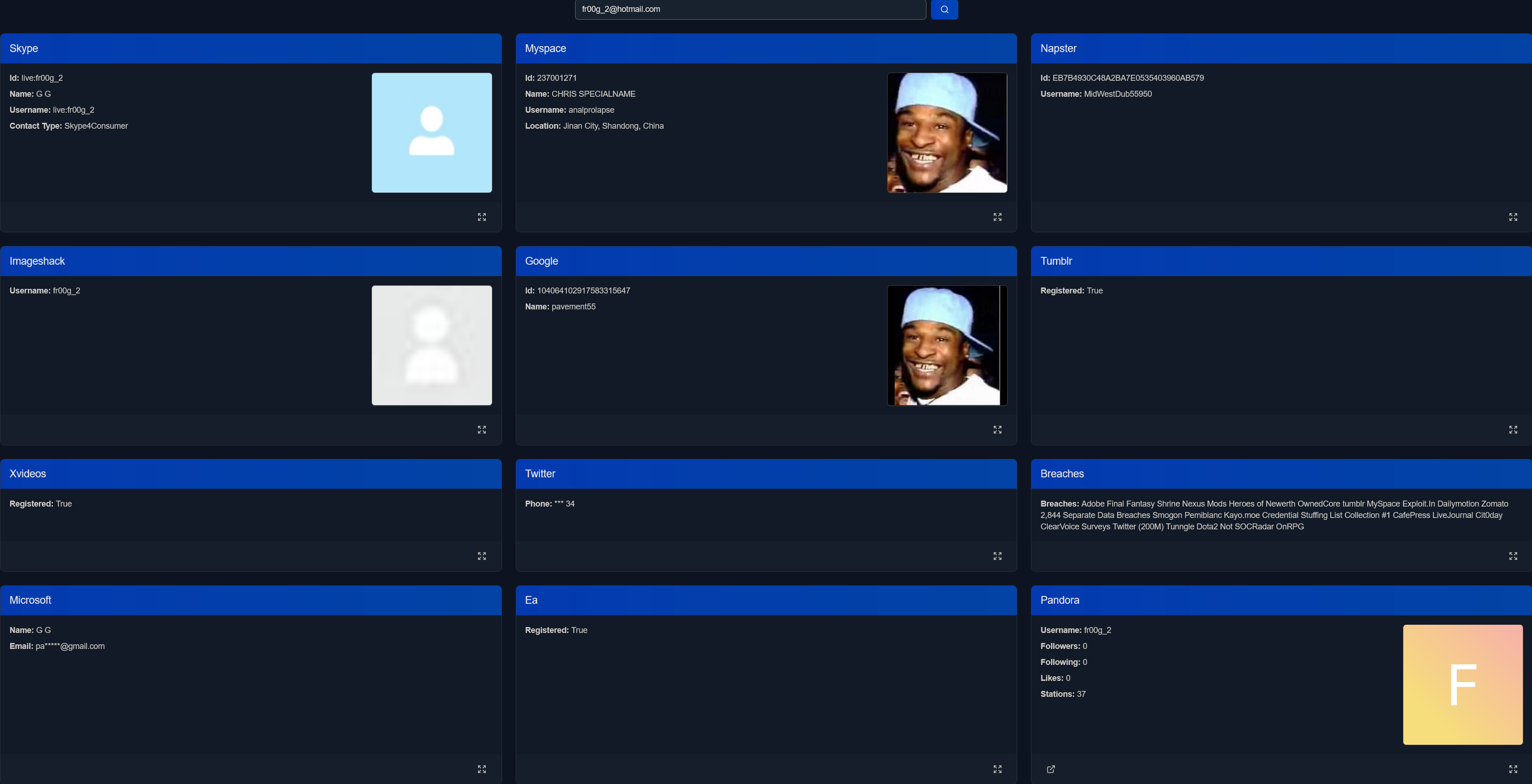Click Google name 'pavement55'
The width and height of the screenshot is (1532, 784).
(x=573, y=307)
